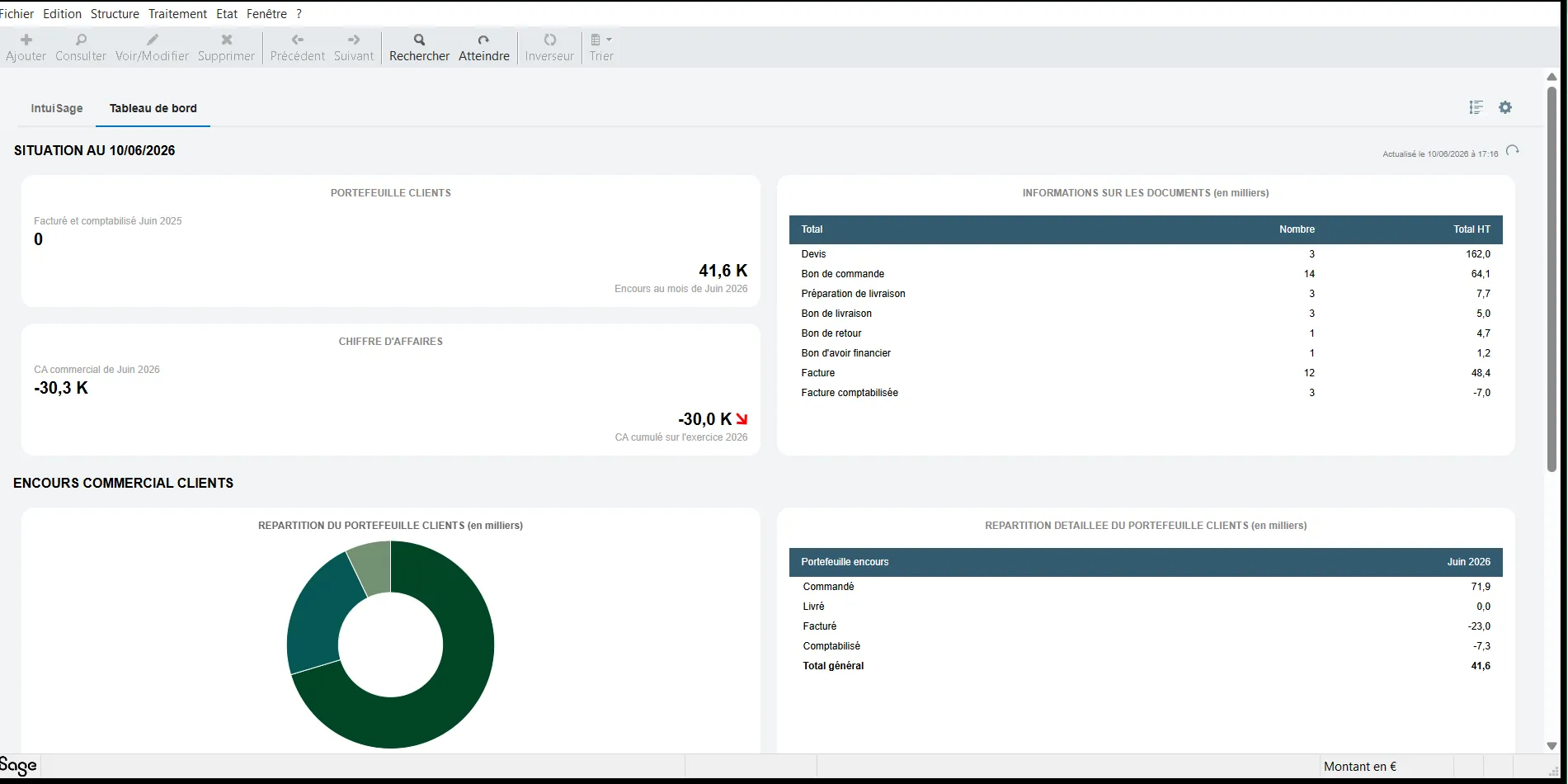Select the Tableau de bord tab

point(153,108)
